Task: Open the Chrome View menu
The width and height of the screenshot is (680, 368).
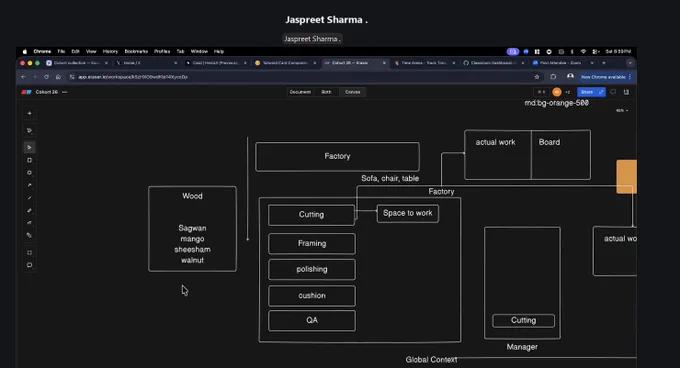Action: coord(91,52)
